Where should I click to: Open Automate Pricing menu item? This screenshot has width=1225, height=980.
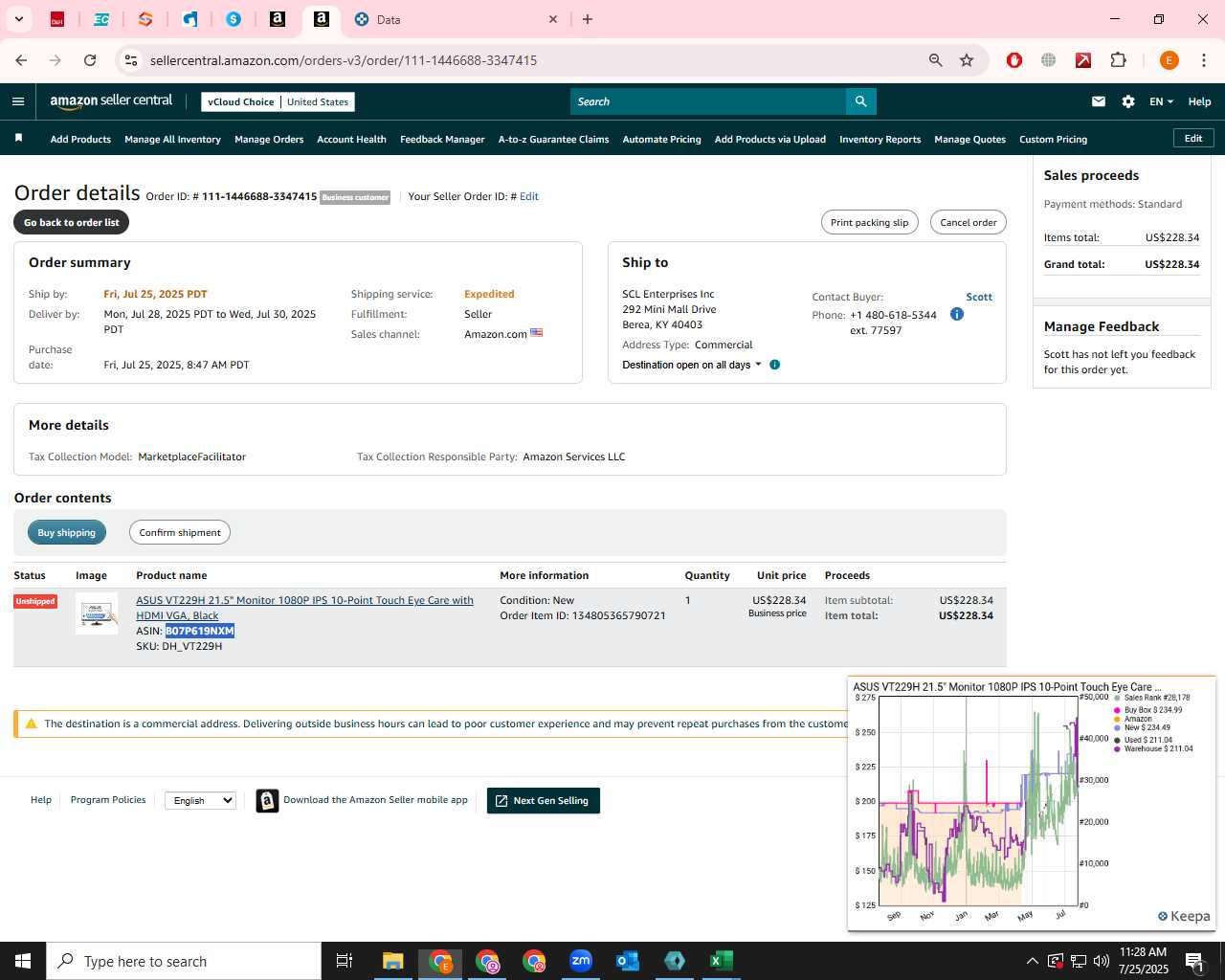pyautogui.click(x=661, y=140)
